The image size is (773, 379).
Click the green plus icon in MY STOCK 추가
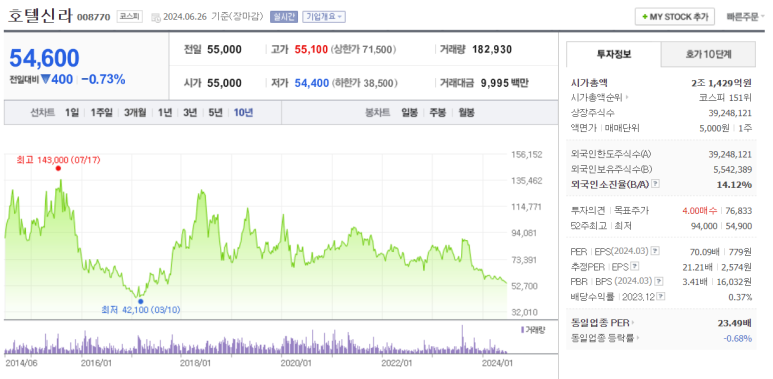pos(645,17)
